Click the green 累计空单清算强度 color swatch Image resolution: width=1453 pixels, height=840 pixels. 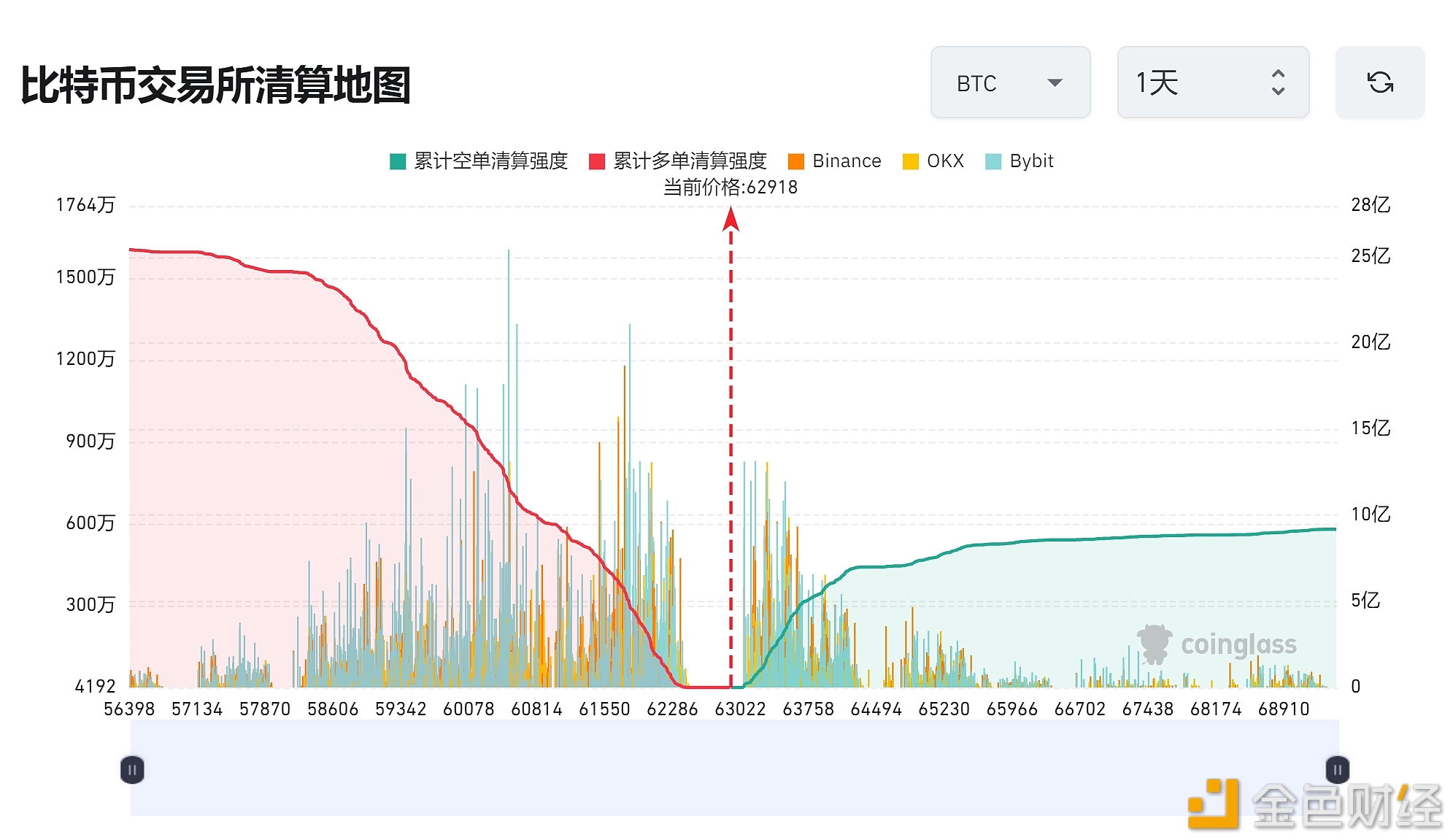point(398,161)
